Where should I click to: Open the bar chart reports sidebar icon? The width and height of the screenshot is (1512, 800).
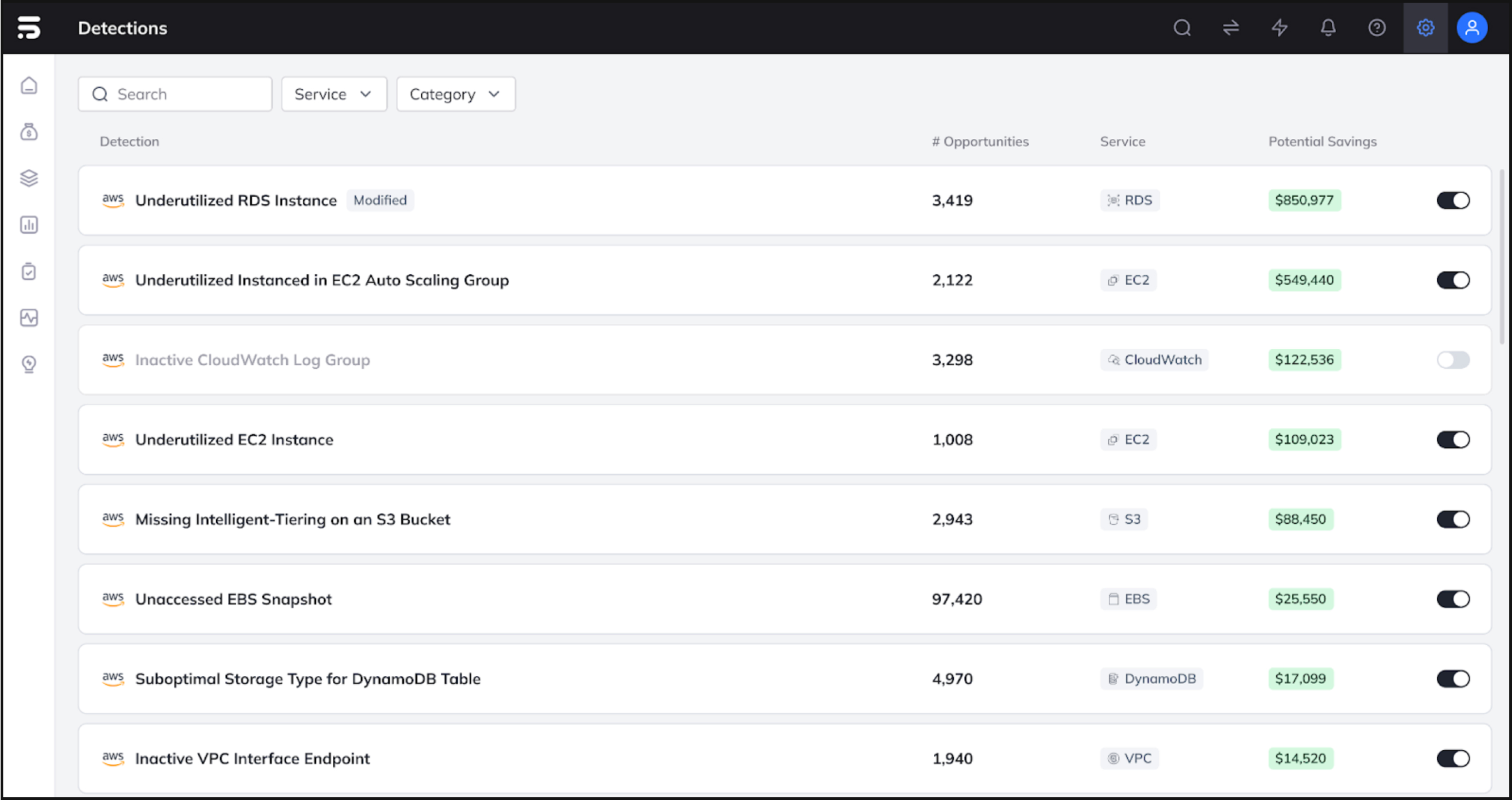(29, 225)
